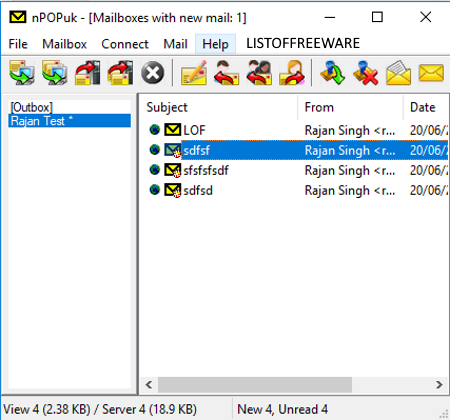
Task: Click the envelope icon of sdfsd message
Action: pos(173,190)
